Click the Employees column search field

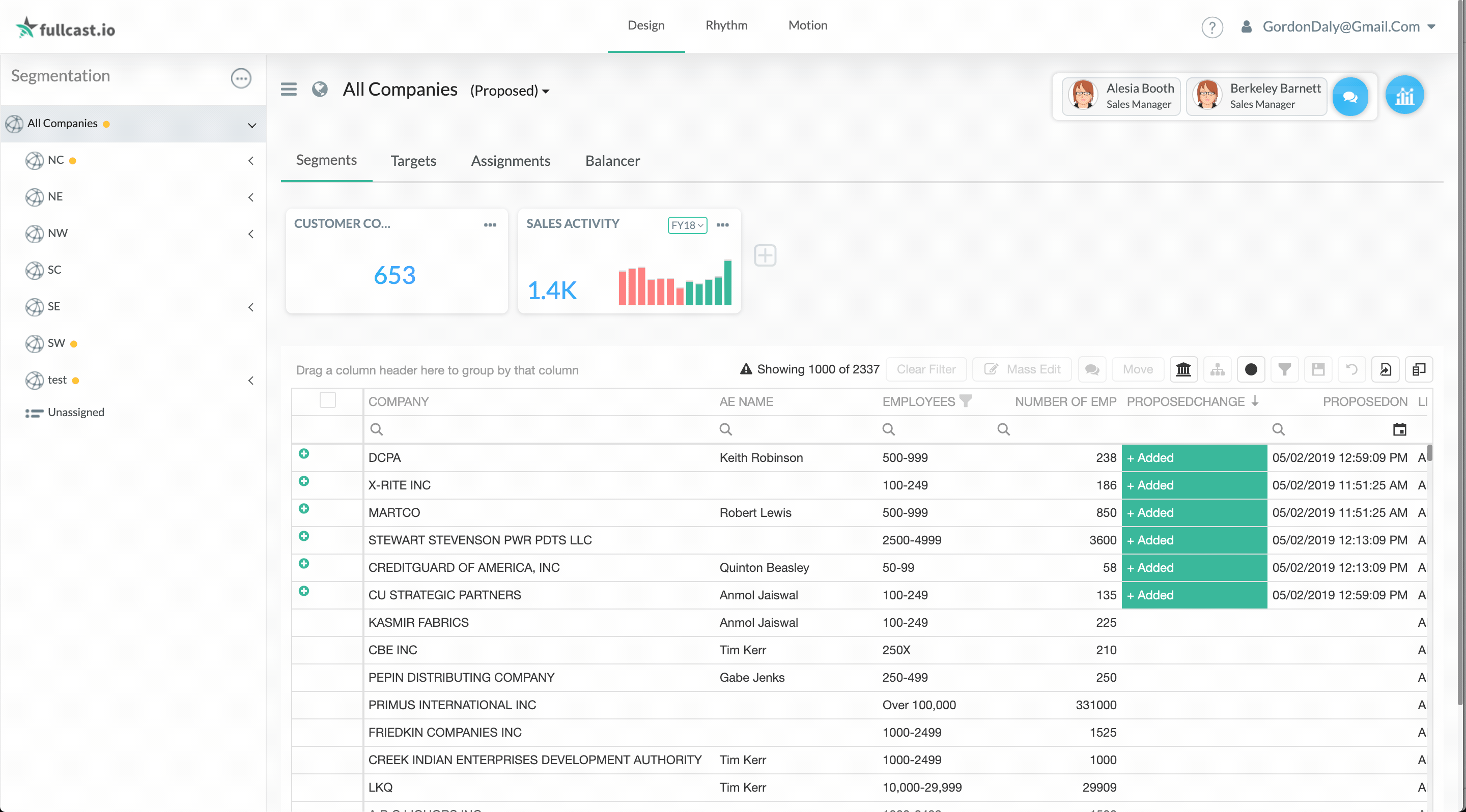coord(934,429)
